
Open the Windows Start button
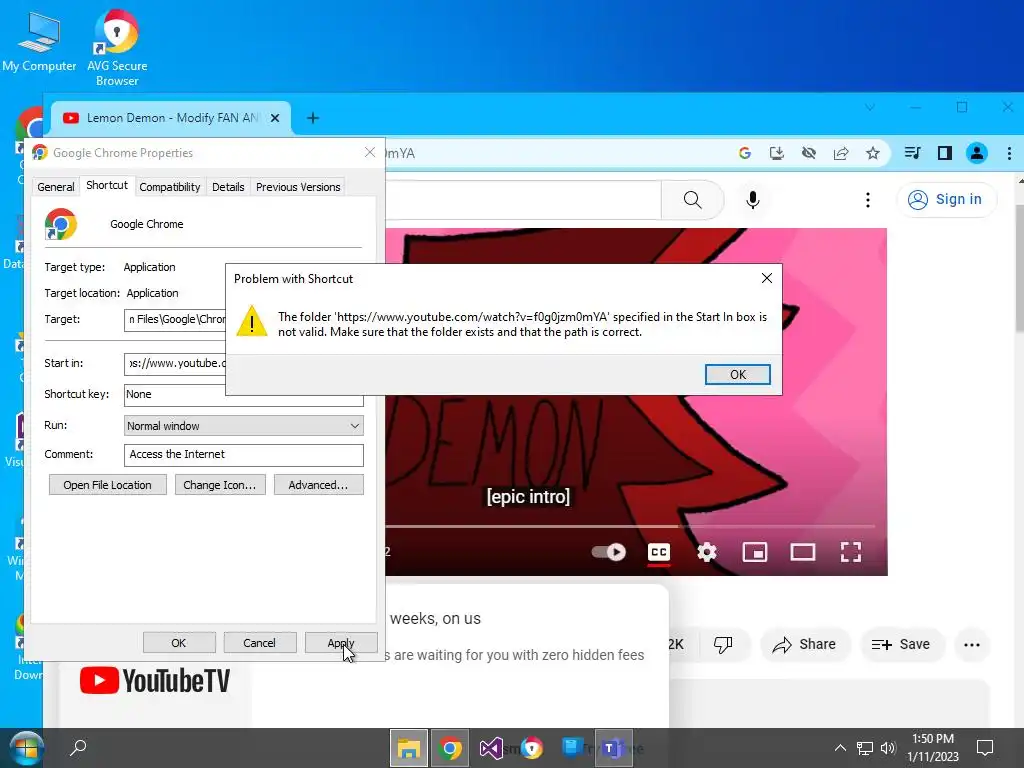tap(26, 748)
